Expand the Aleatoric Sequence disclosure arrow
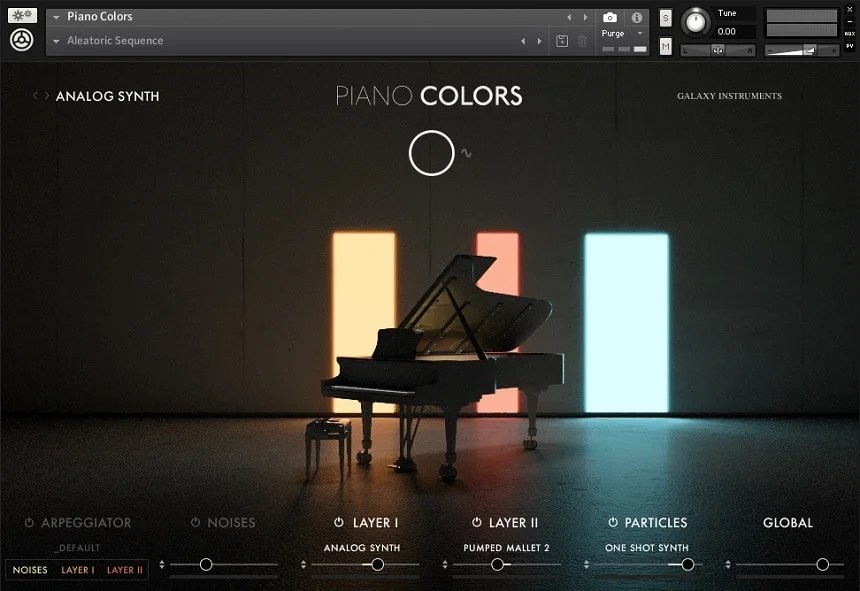860x591 pixels. [x=56, y=41]
